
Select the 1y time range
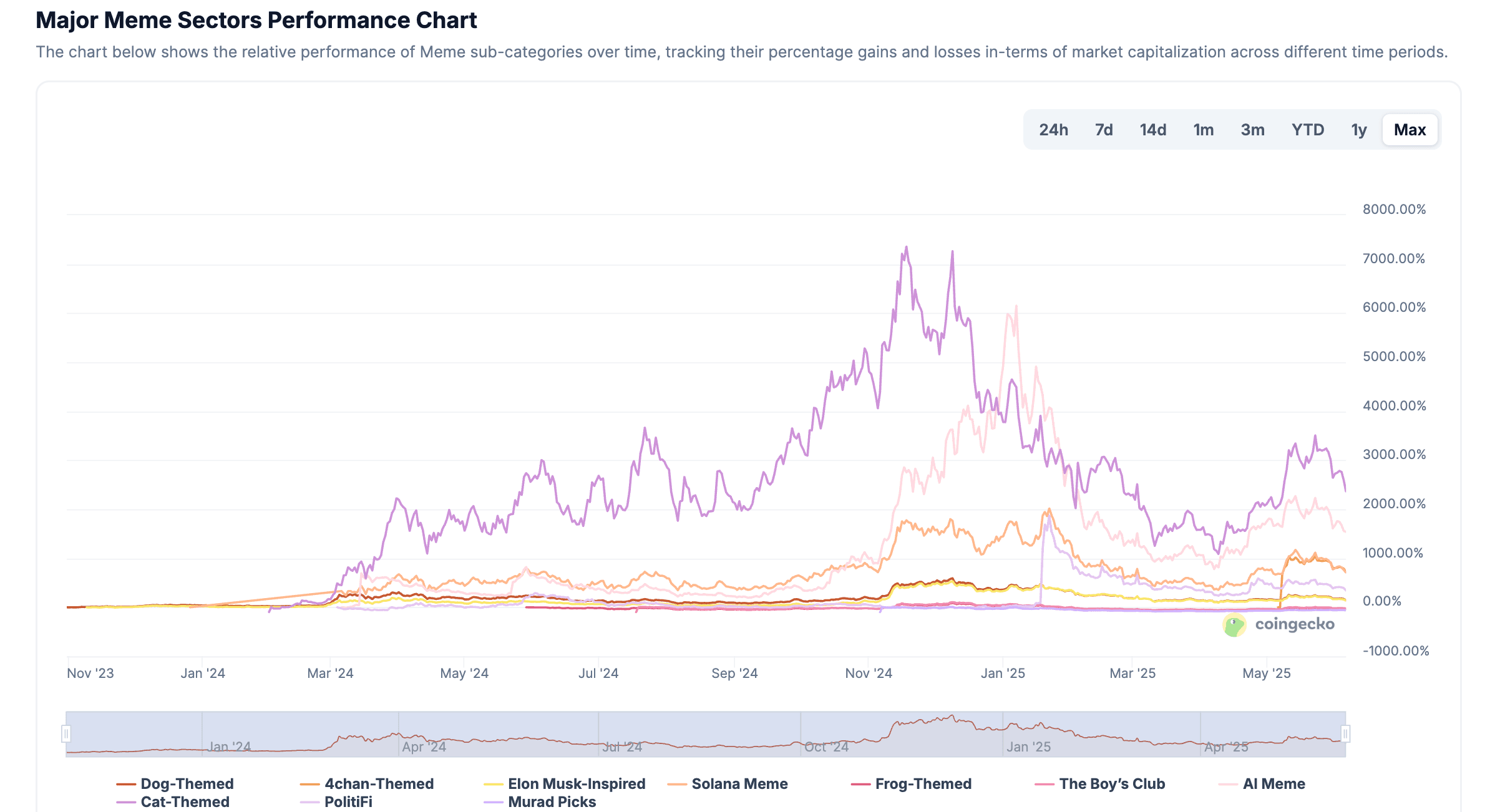1359,130
